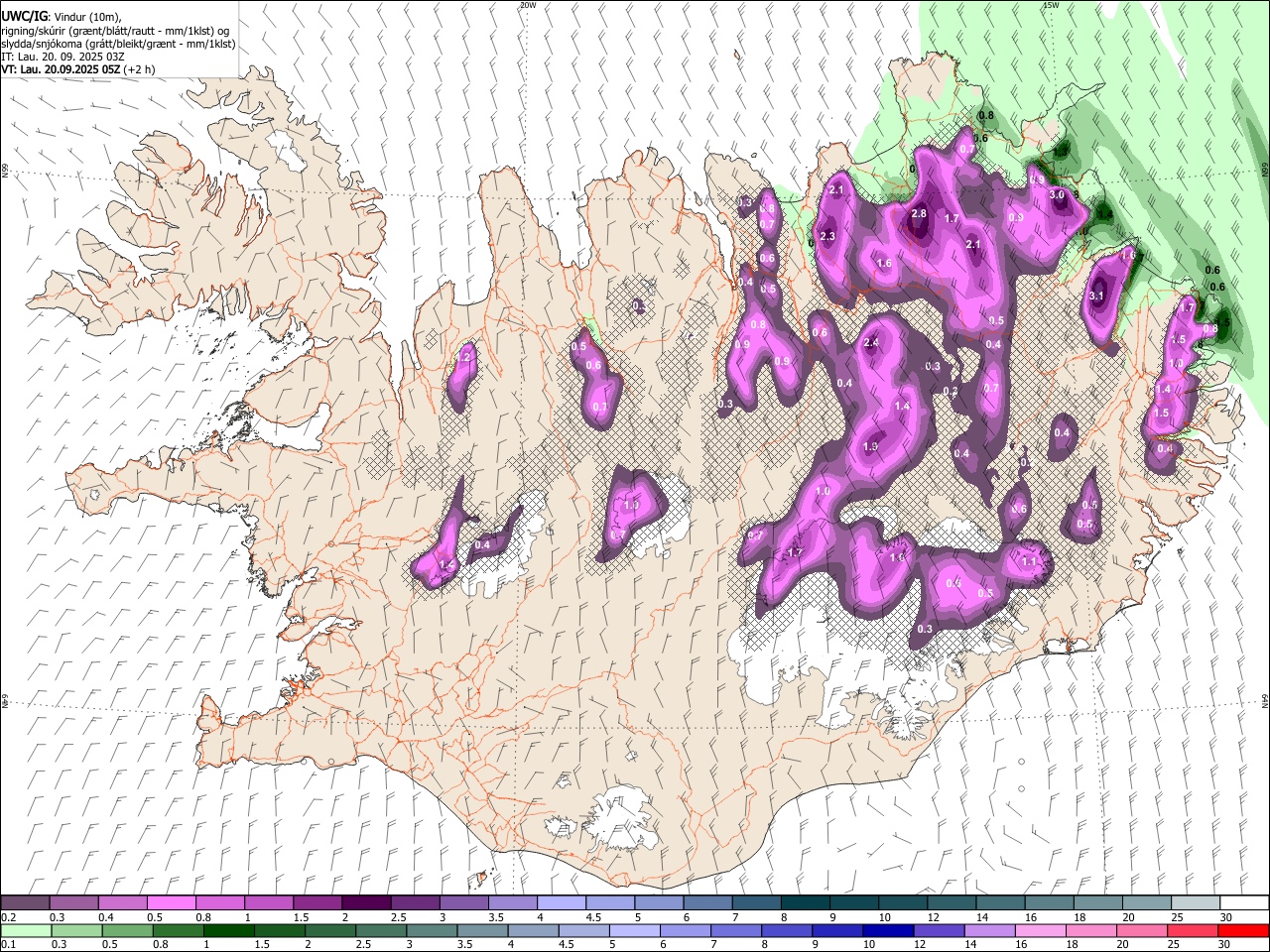This screenshot has width=1270, height=952.
Task: Click the dark mauve snow swatch at 0.2
Action: [x=25, y=902]
